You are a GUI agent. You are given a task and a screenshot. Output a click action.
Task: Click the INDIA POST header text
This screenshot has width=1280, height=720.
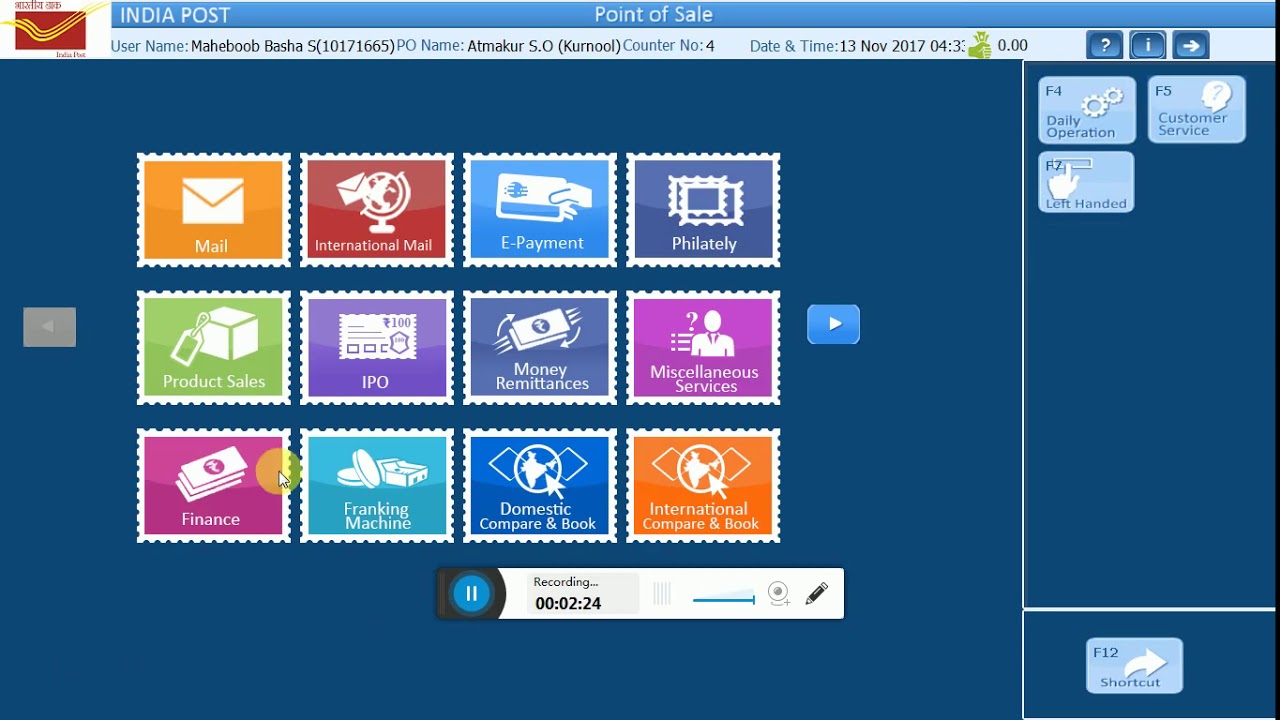(175, 15)
